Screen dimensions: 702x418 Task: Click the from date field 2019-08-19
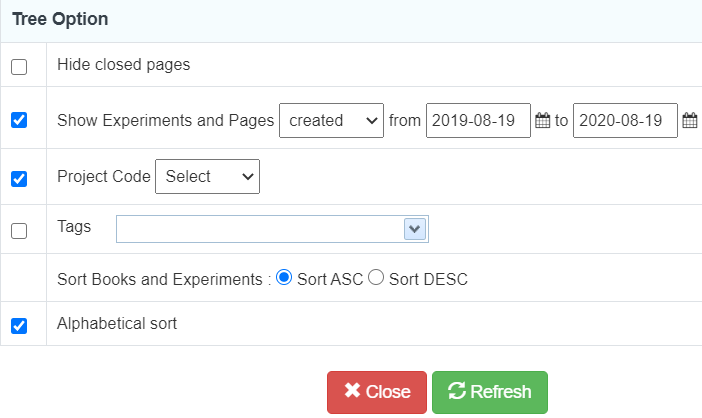point(478,120)
